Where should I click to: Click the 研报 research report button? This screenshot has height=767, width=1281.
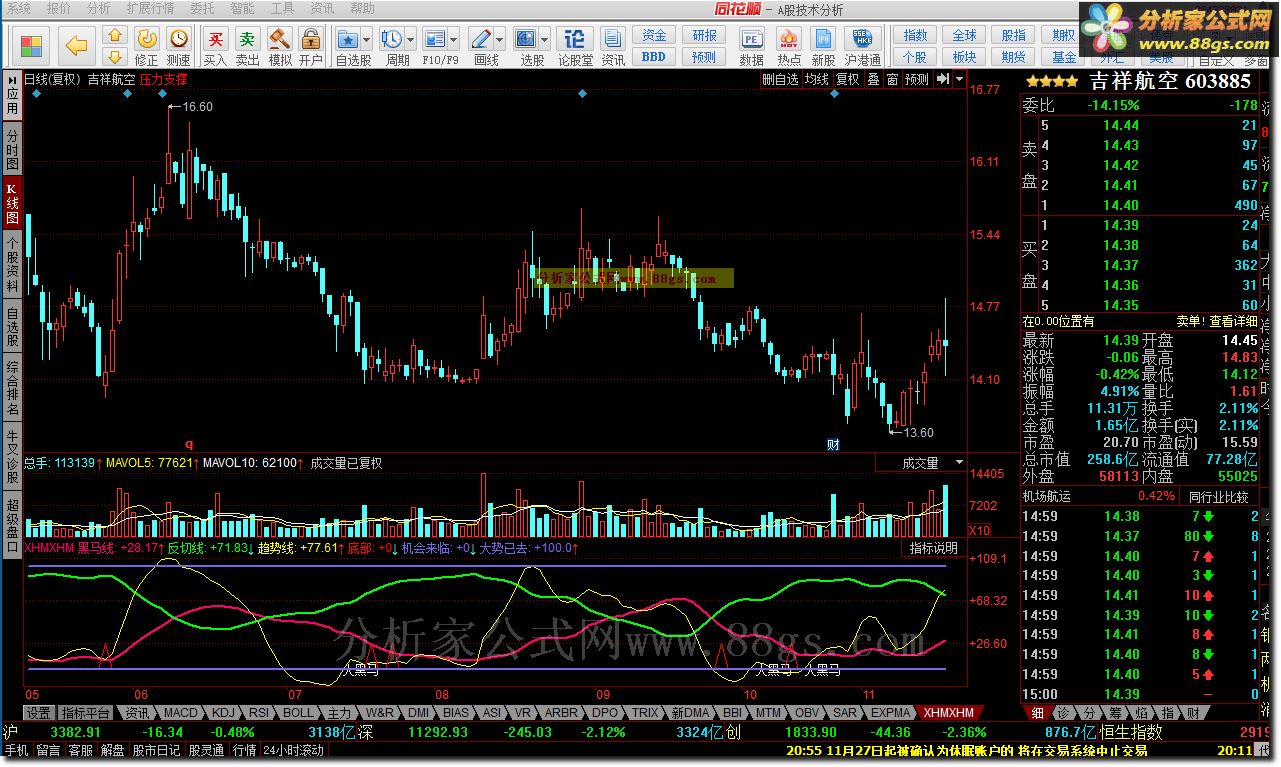pyautogui.click(x=705, y=36)
